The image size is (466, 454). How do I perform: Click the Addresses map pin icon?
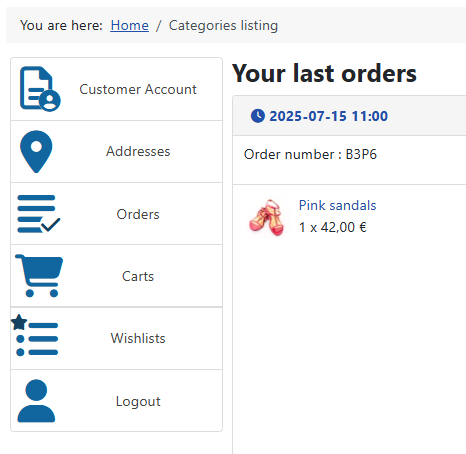coord(36,152)
